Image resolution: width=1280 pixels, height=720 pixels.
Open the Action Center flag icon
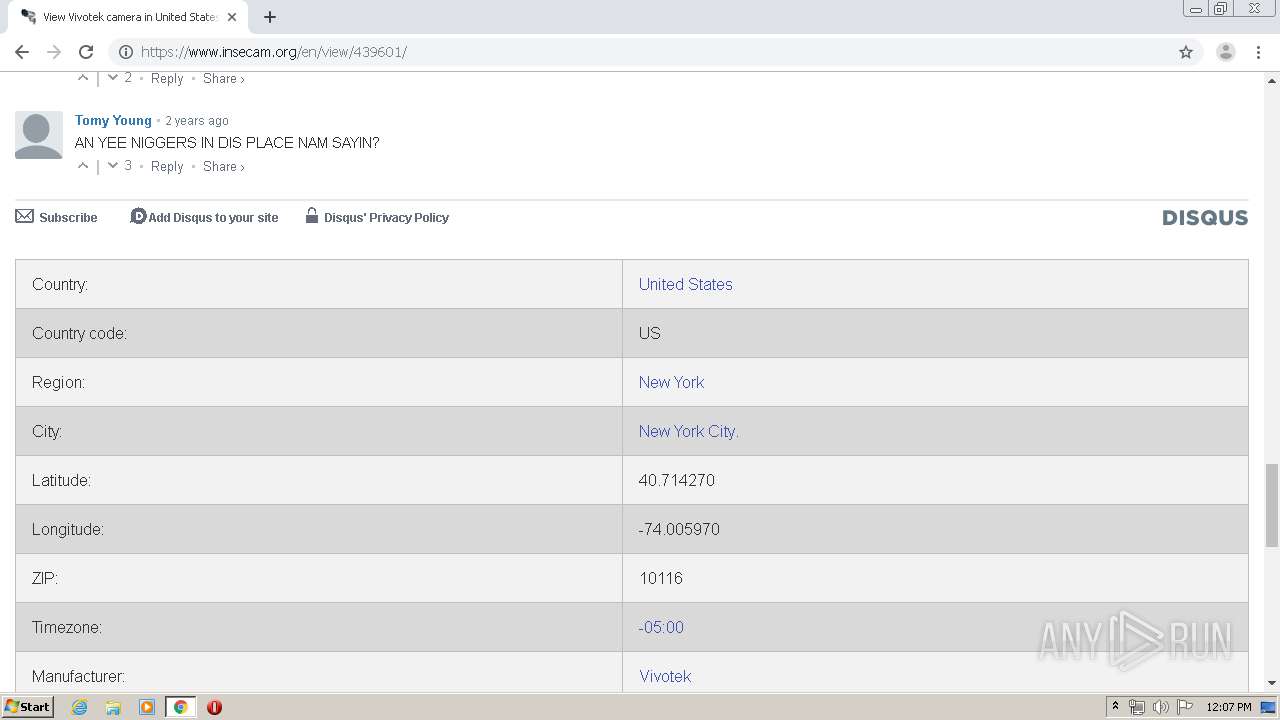1185,707
